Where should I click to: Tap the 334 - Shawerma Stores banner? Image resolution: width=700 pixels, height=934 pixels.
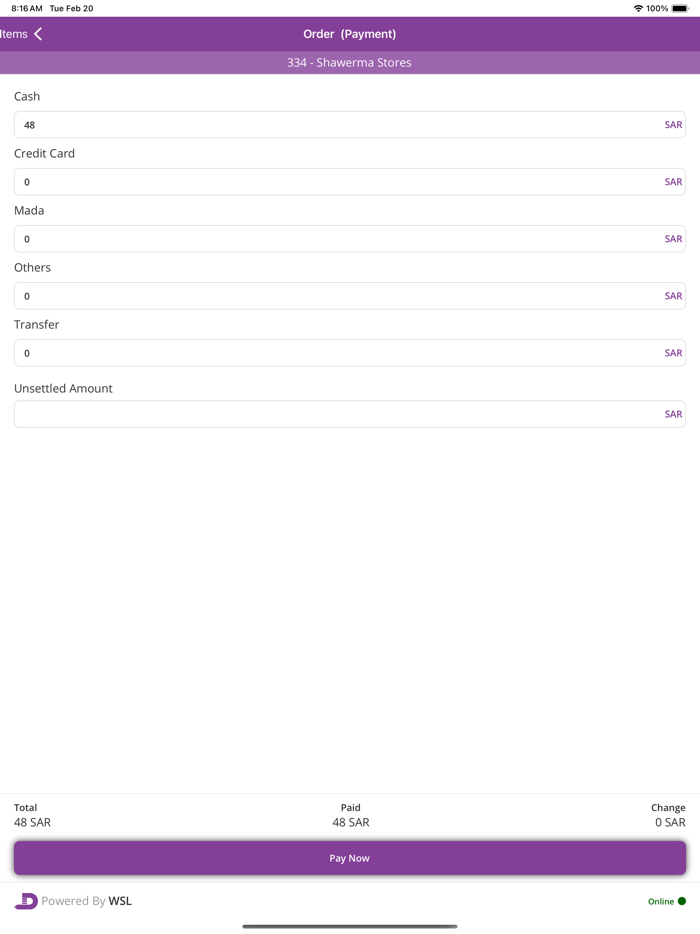[349, 62]
